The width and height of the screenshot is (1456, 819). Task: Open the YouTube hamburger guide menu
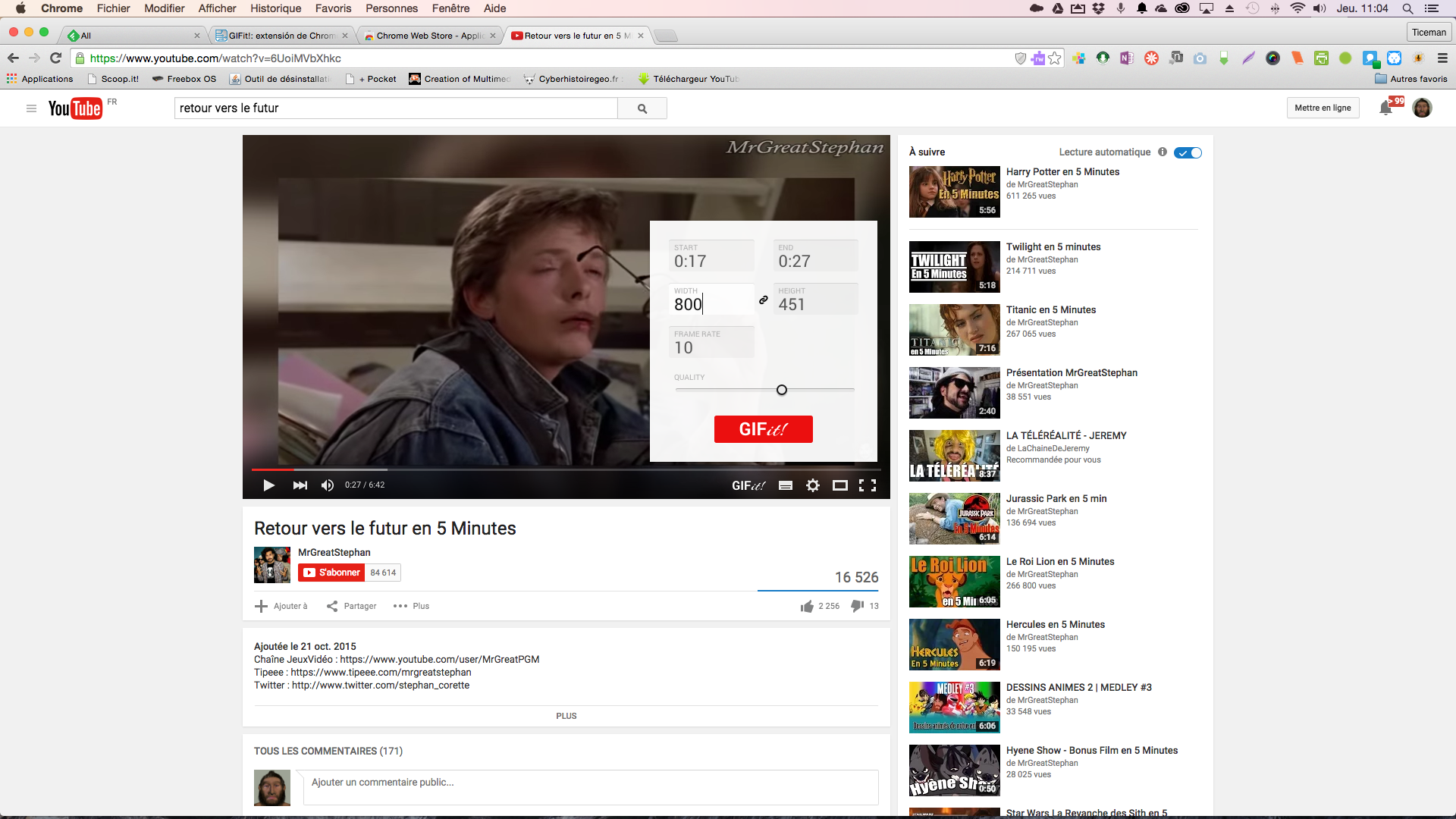31,108
